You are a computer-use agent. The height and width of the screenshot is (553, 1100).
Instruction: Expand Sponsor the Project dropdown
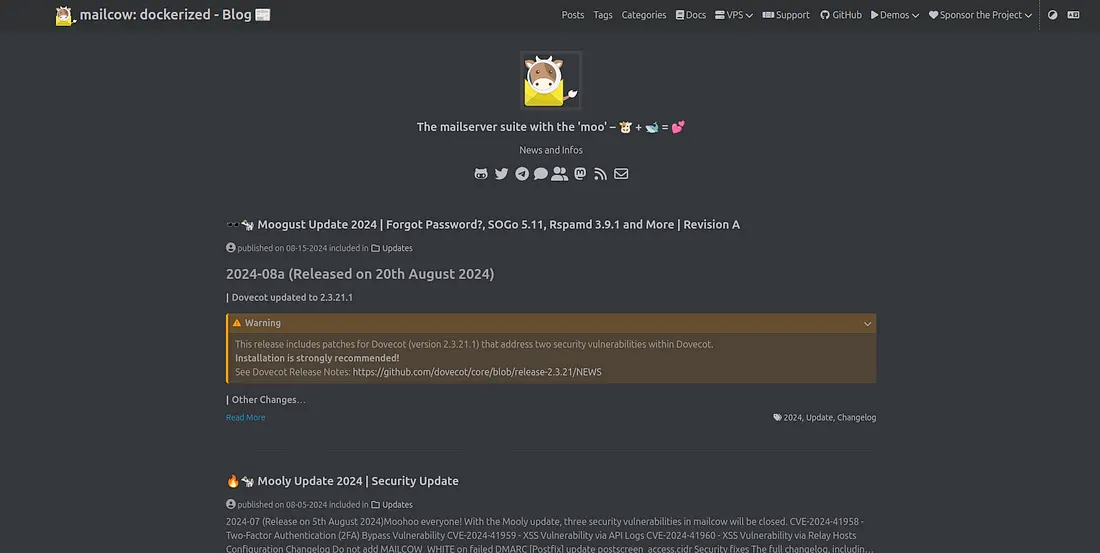pyautogui.click(x=980, y=15)
